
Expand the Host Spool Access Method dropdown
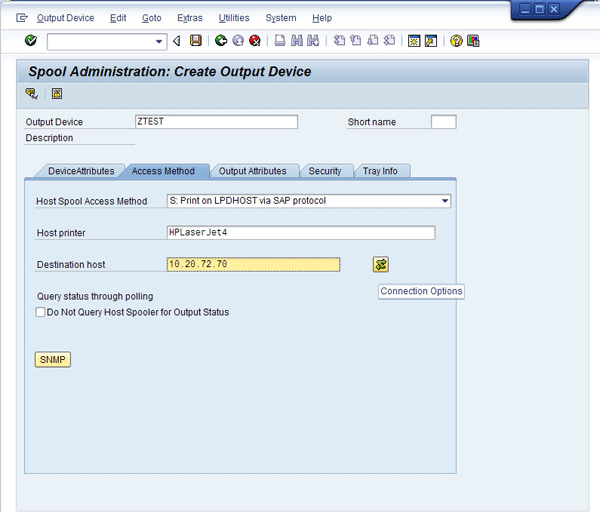[444, 201]
